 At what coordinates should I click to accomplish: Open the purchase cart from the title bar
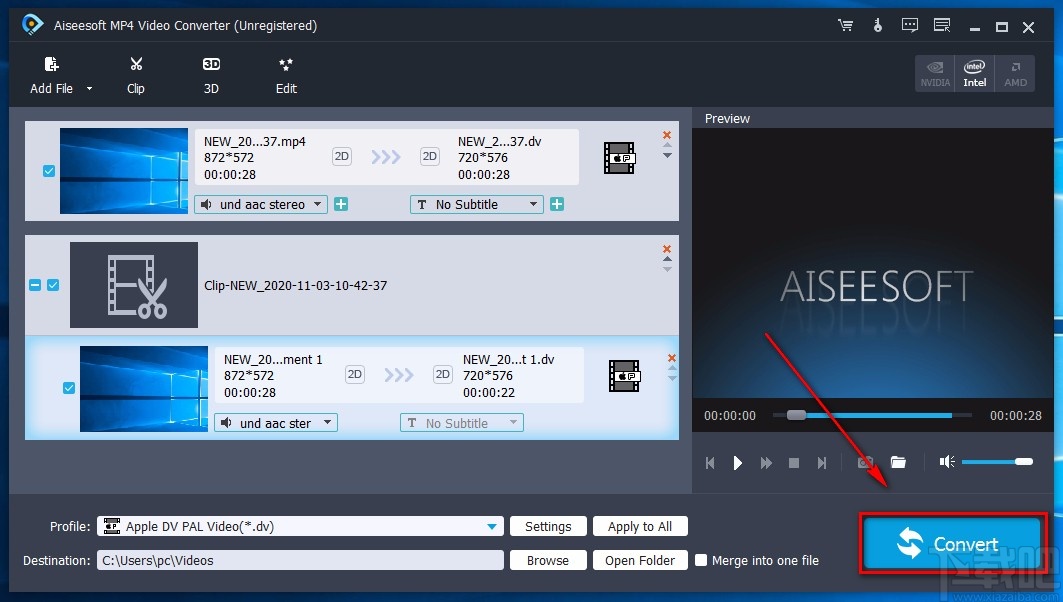click(845, 26)
